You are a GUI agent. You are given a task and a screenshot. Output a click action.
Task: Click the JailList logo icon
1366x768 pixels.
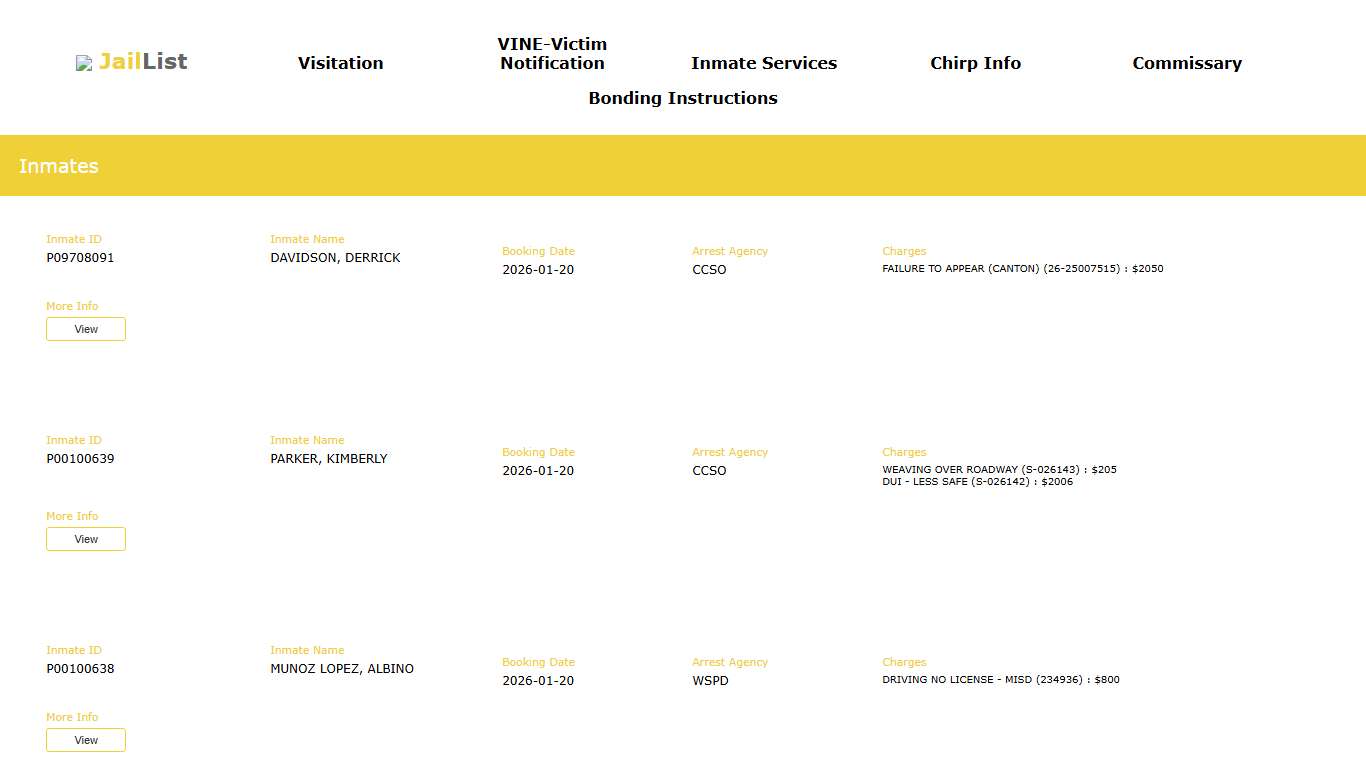84,63
